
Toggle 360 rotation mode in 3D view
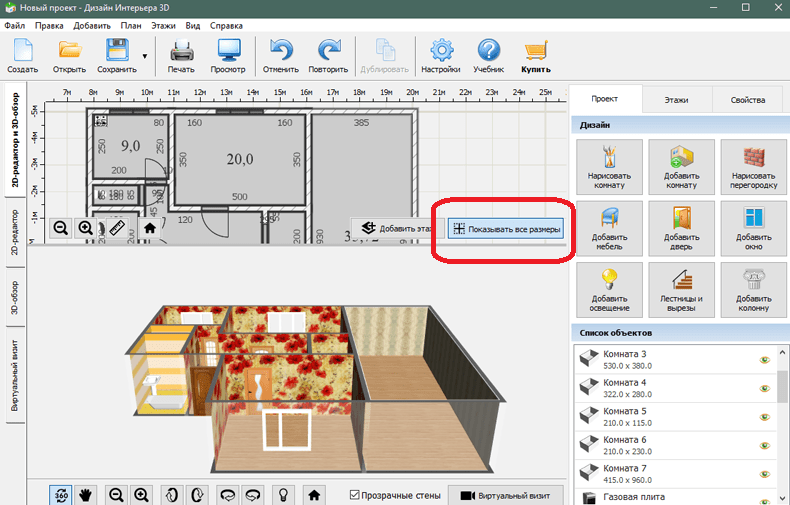[x=61, y=495]
